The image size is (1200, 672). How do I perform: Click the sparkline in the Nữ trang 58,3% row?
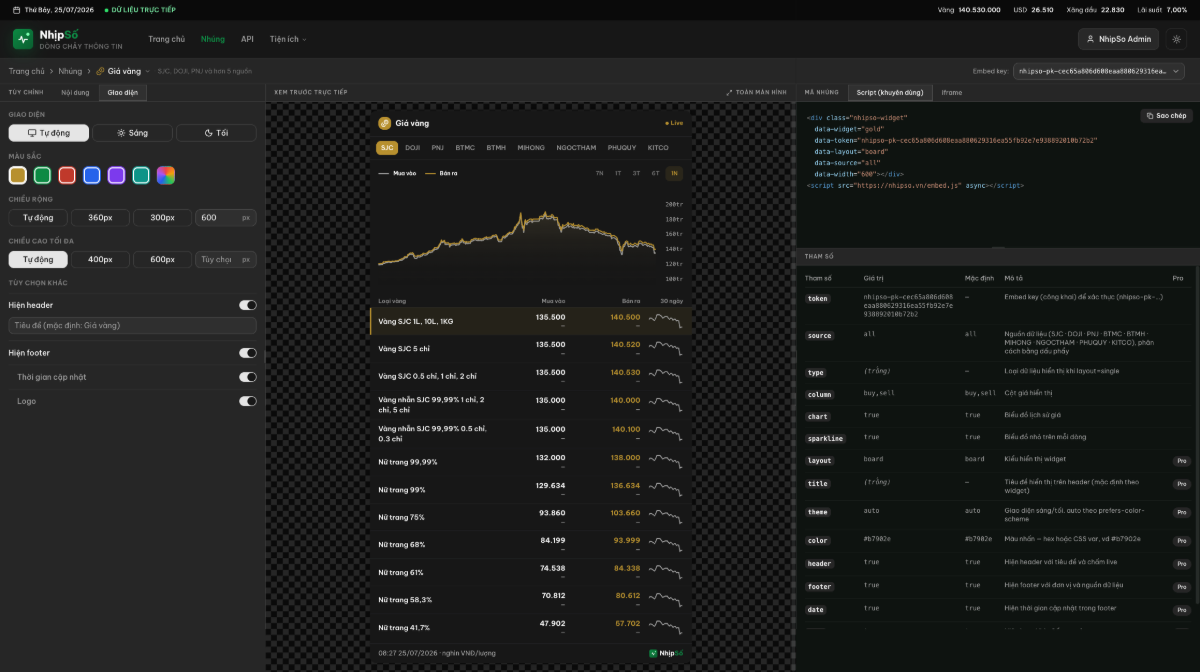click(665, 599)
